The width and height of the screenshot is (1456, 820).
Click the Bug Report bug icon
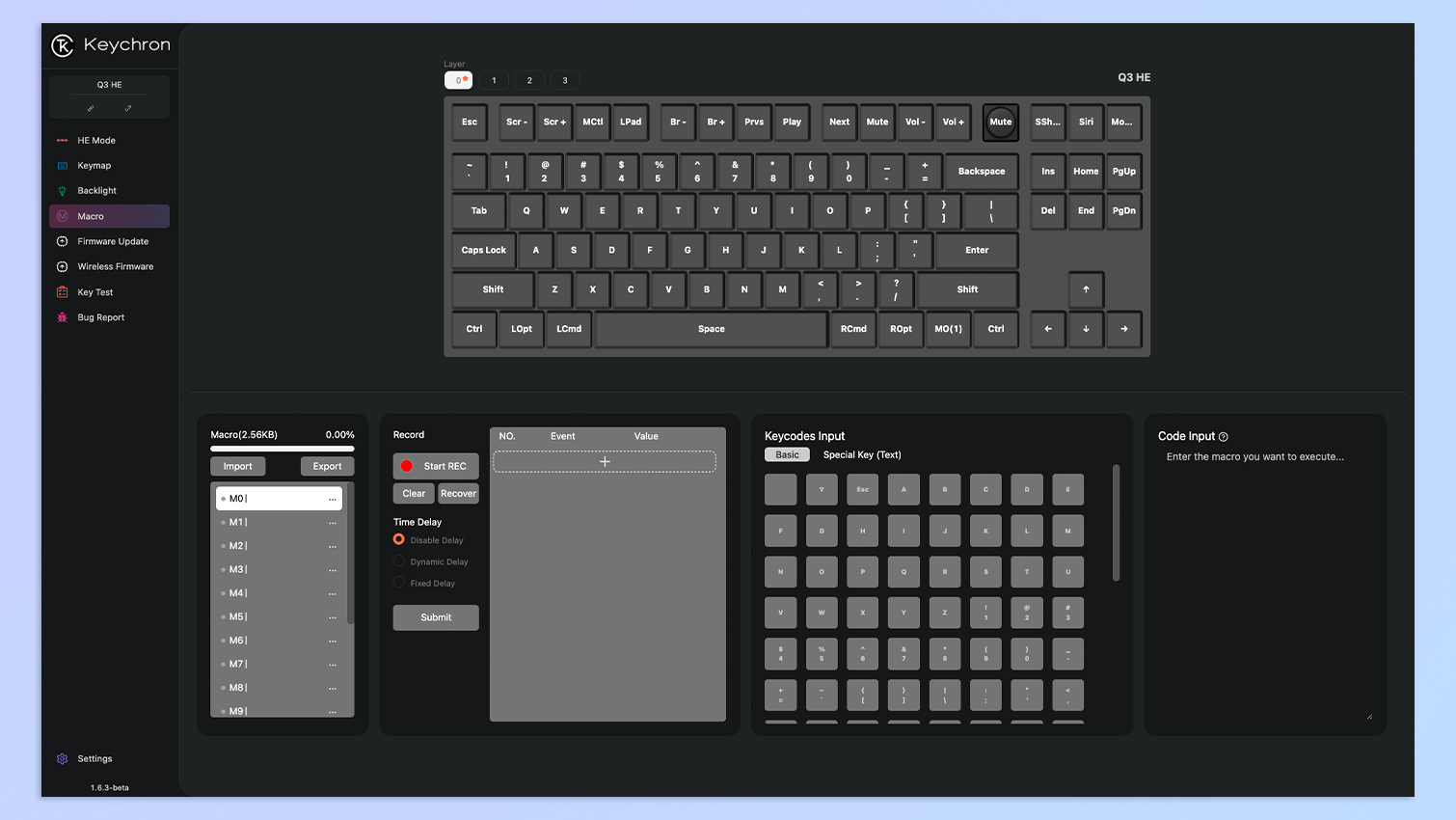point(63,317)
